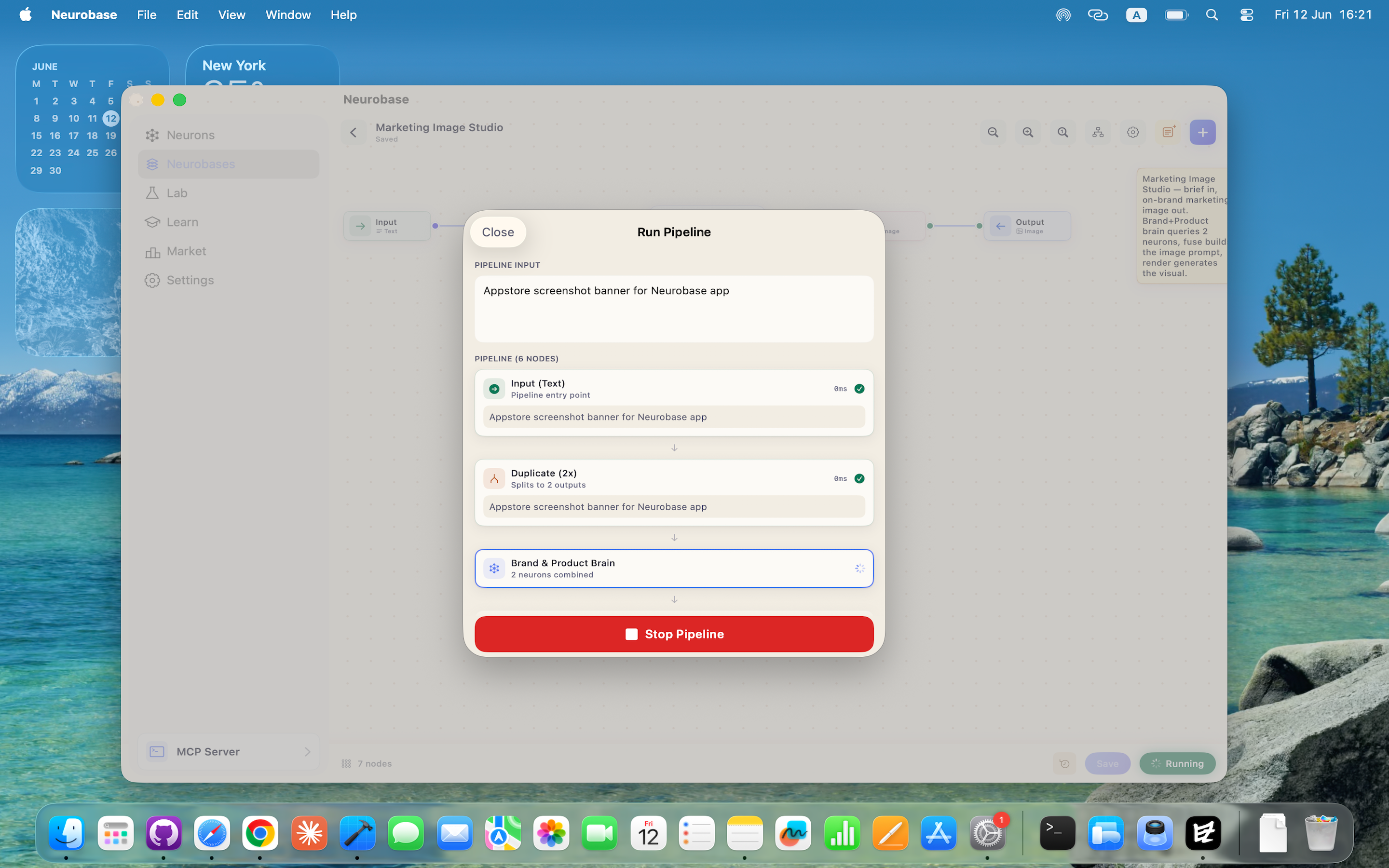
Task: Click the menu bar date and time
Action: tap(1322, 15)
